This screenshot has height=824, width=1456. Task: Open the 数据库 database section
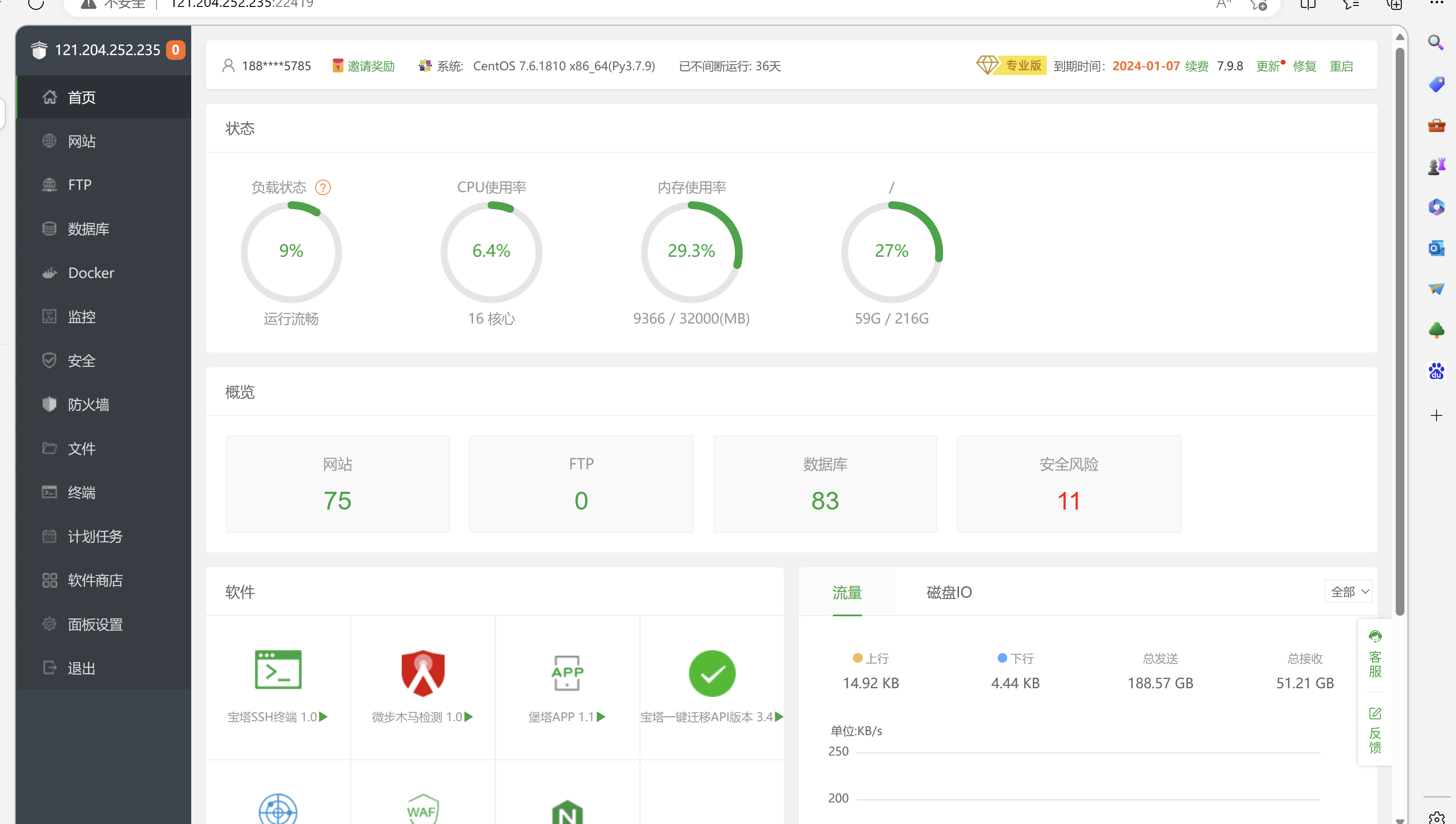click(x=104, y=229)
